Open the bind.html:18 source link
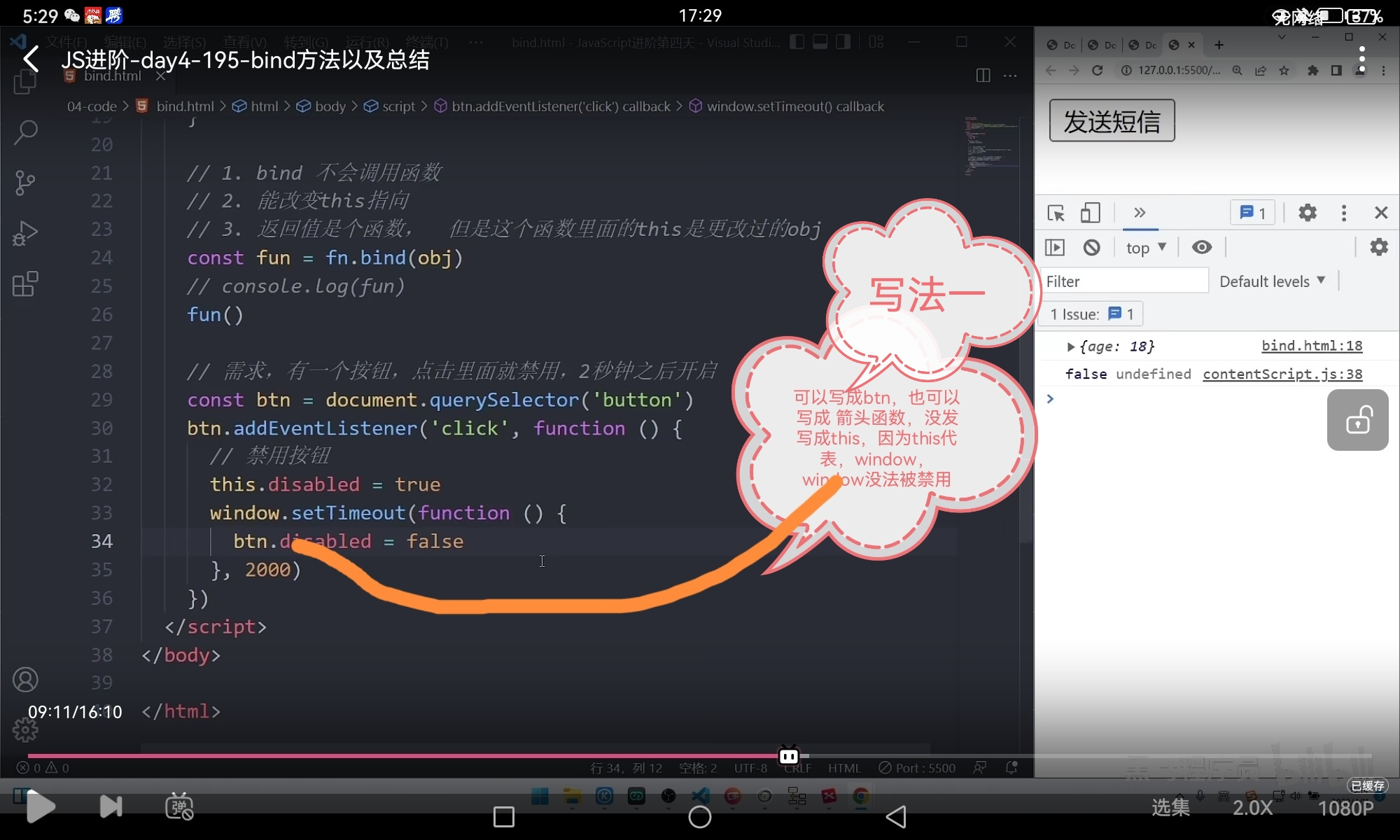Viewport: 1400px width, 840px height. [1311, 346]
